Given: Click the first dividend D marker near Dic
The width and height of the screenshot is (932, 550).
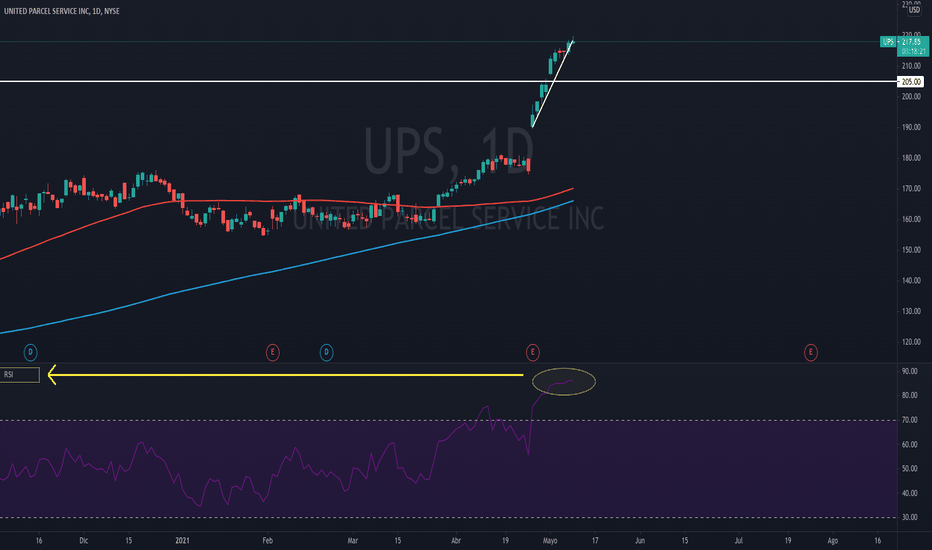Looking at the screenshot, I should click(30, 353).
